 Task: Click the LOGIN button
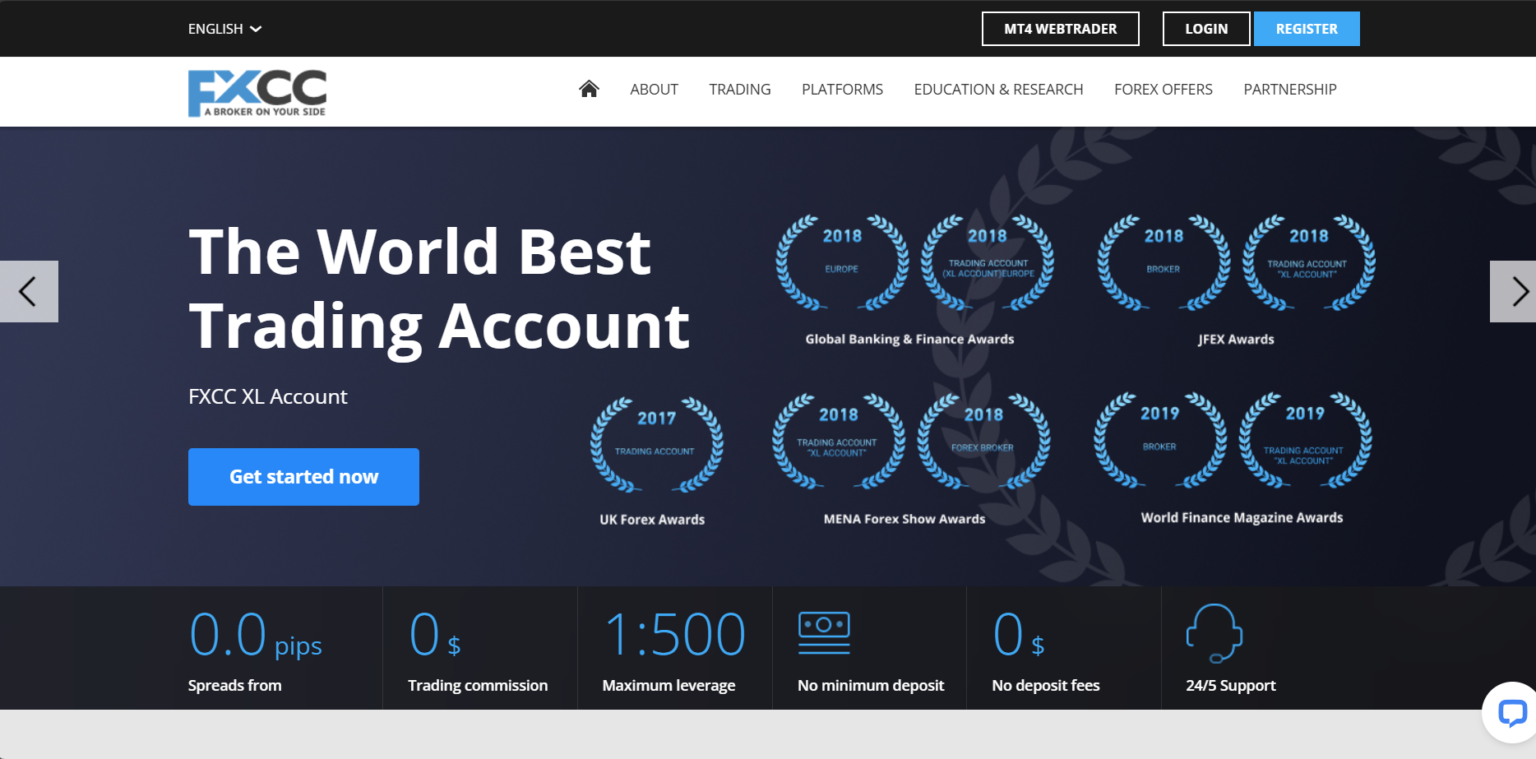pos(1206,29)
